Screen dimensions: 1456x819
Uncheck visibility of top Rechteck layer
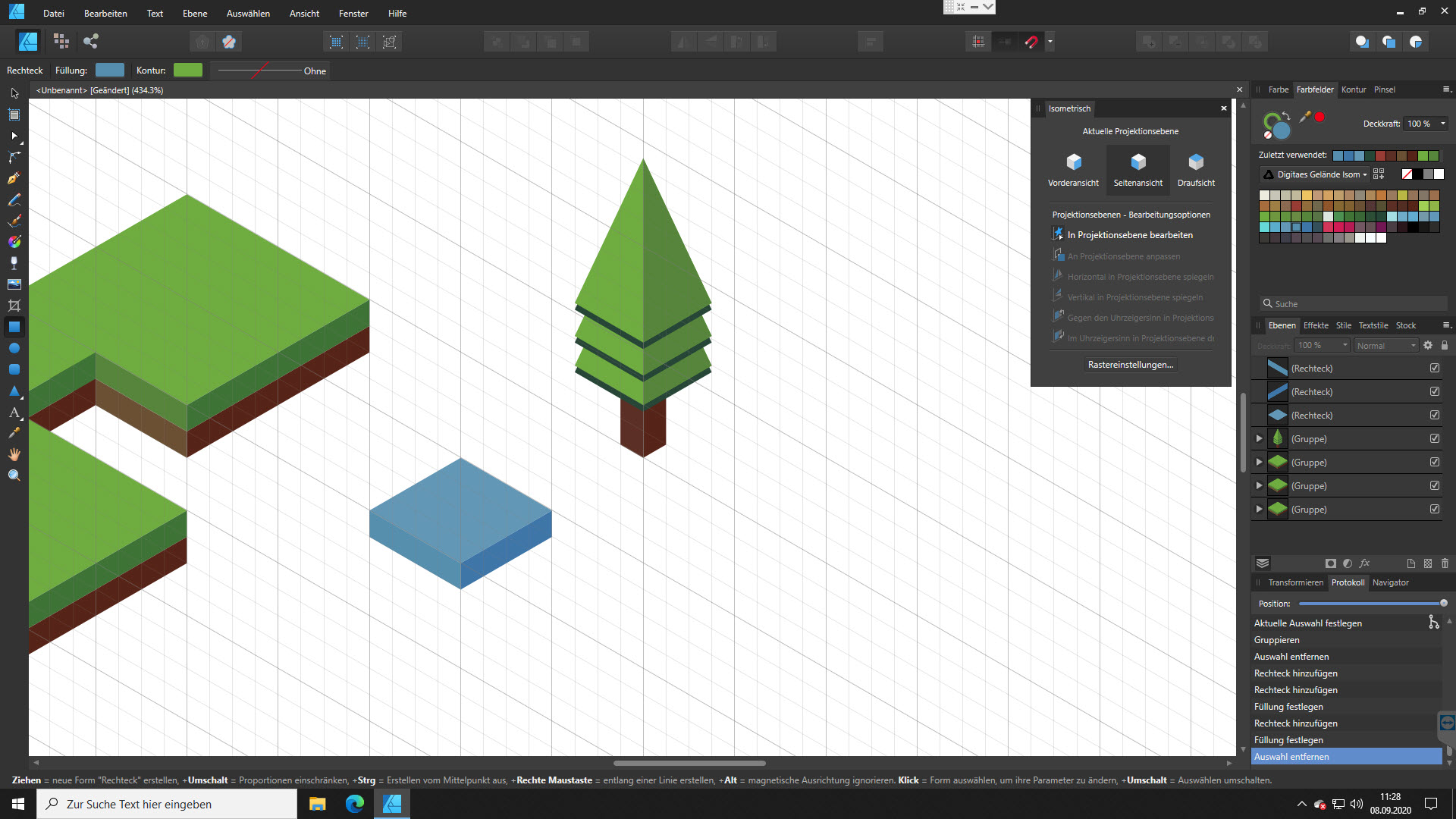click(x=1435, y=368)
